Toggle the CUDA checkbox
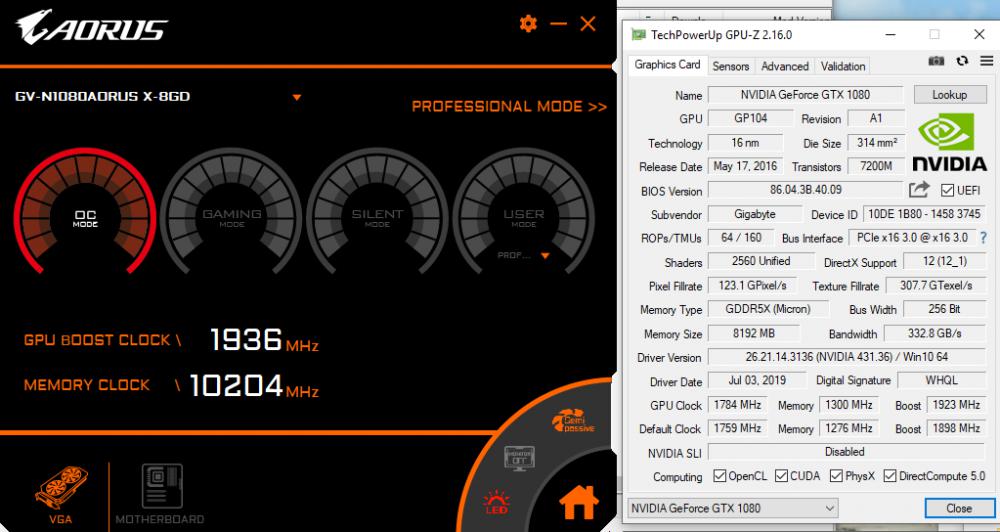The image size is (1000, 532). point(782,477)
